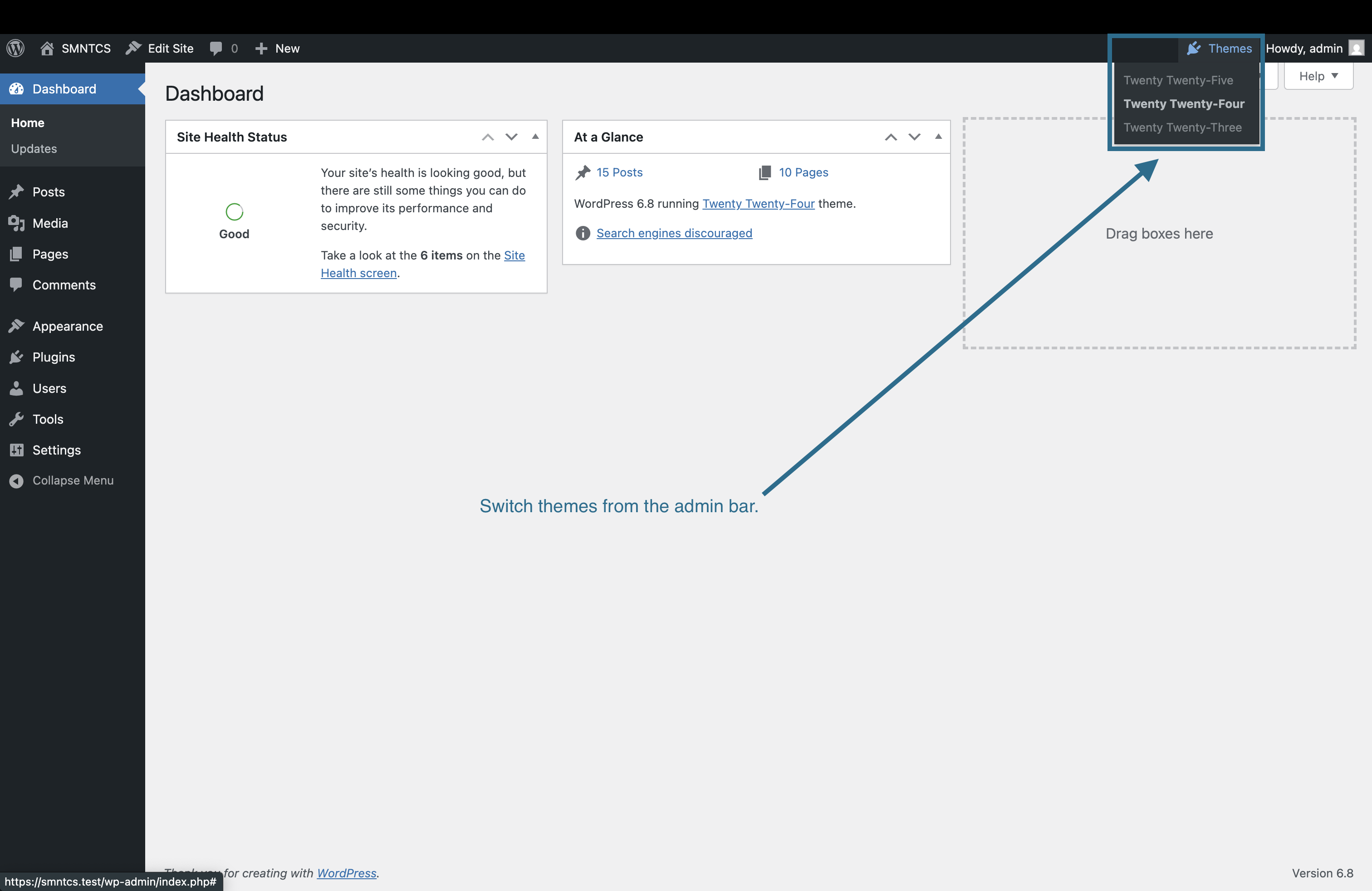
Task: Click the pushpin icon beside 15 Posts
Action: tap(583, 172)
